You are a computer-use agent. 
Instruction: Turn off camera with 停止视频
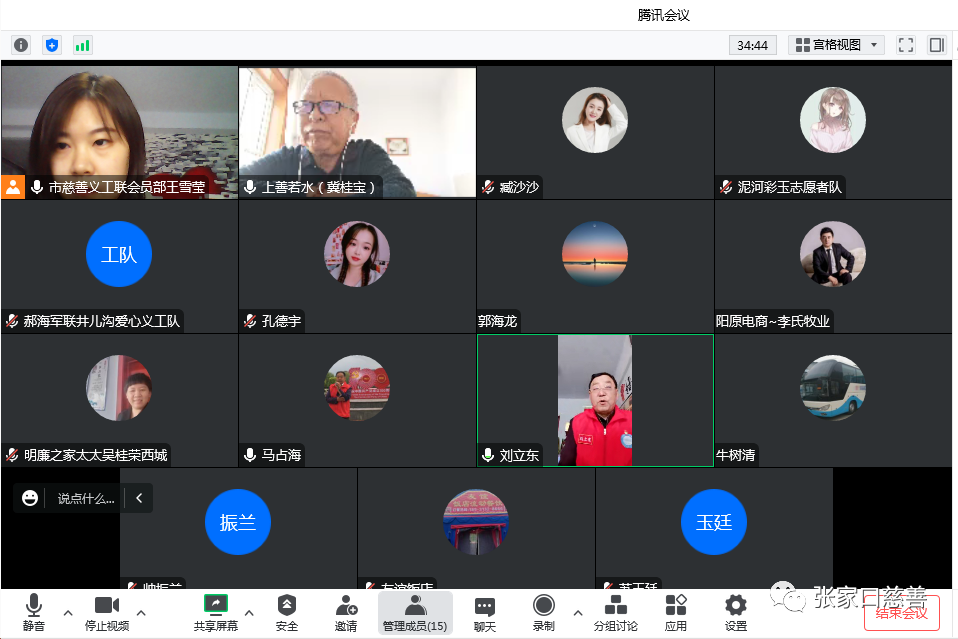[107, 613]
